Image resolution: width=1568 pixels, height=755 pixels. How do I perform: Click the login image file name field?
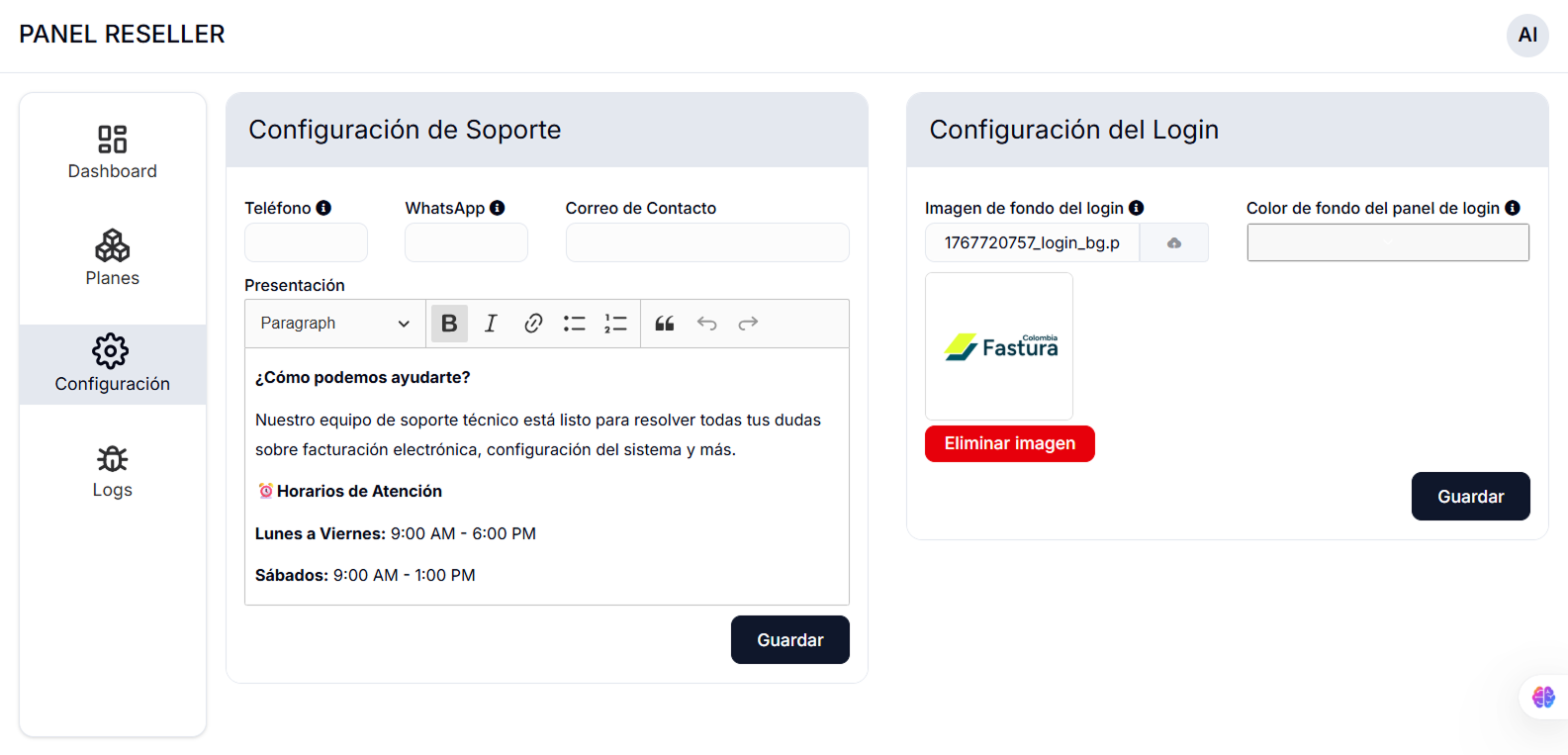(1033, 242)
